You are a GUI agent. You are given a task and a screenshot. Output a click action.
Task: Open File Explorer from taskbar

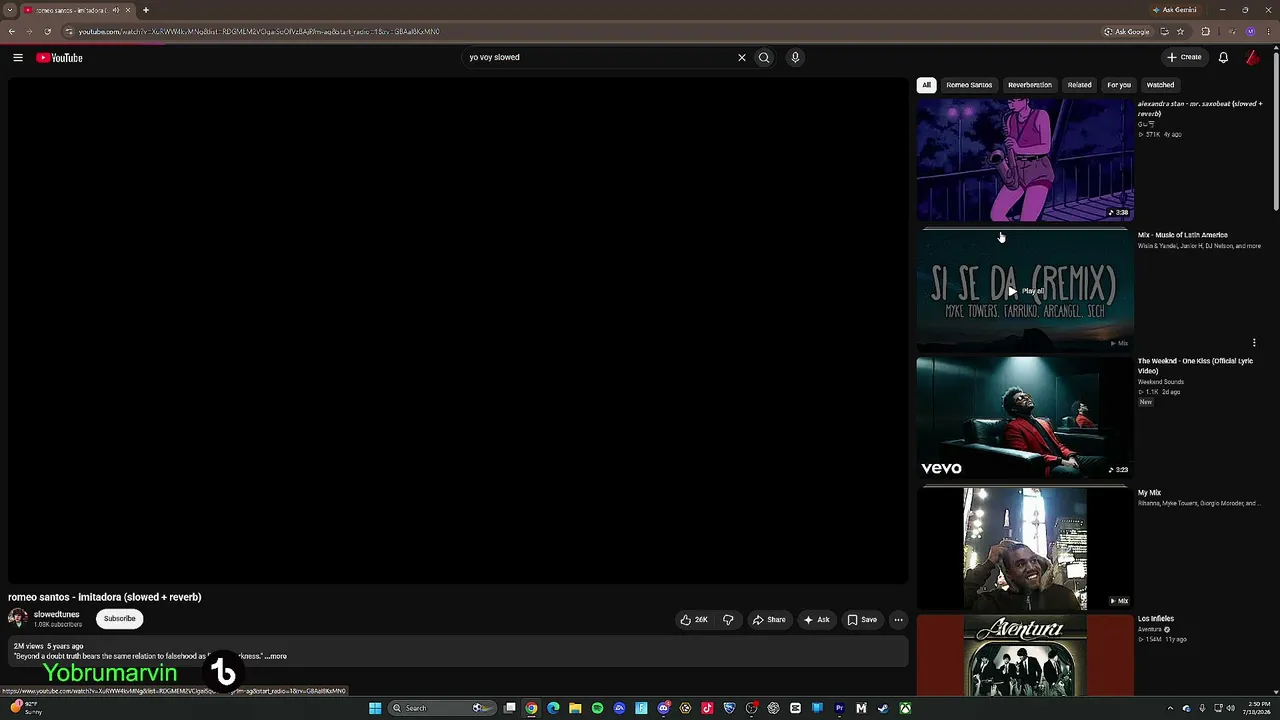click(x=575, y=708)
